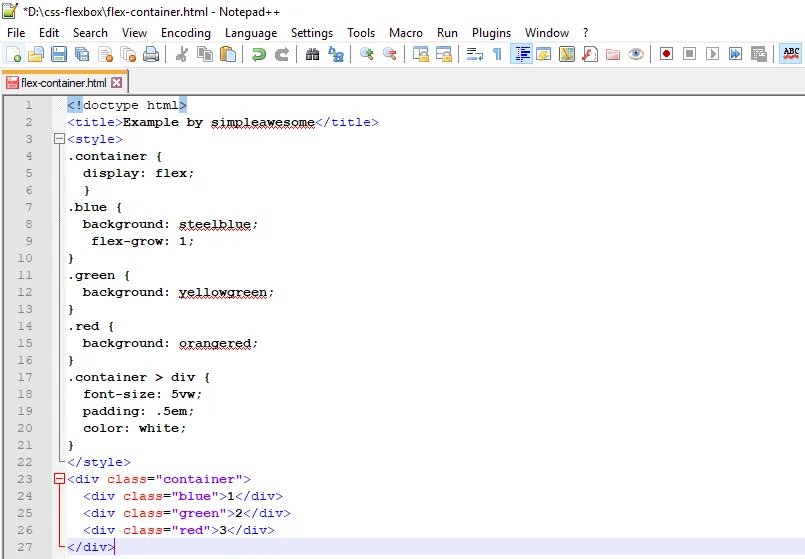Viewport: 805px width, 559px height.
Task: Open the Run menu
Action: coord(447,33)
